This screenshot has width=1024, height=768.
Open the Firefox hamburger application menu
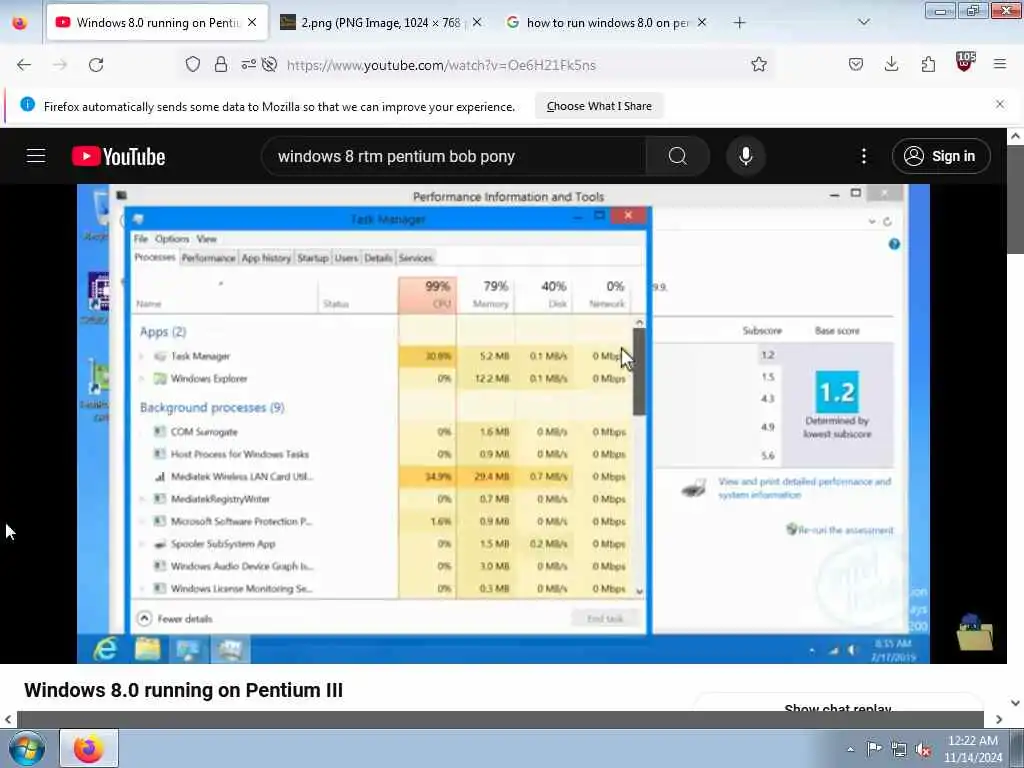(1000, 65)
